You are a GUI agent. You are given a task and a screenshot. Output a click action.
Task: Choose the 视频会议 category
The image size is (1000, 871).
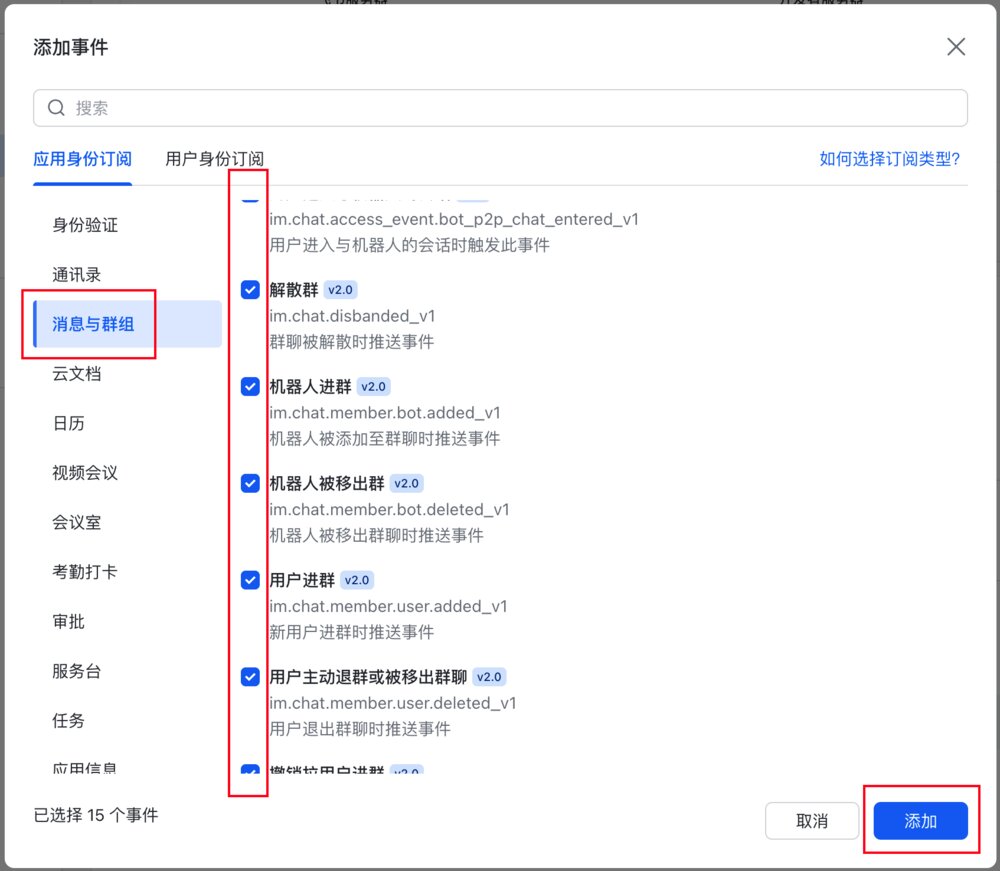[85, 472]
